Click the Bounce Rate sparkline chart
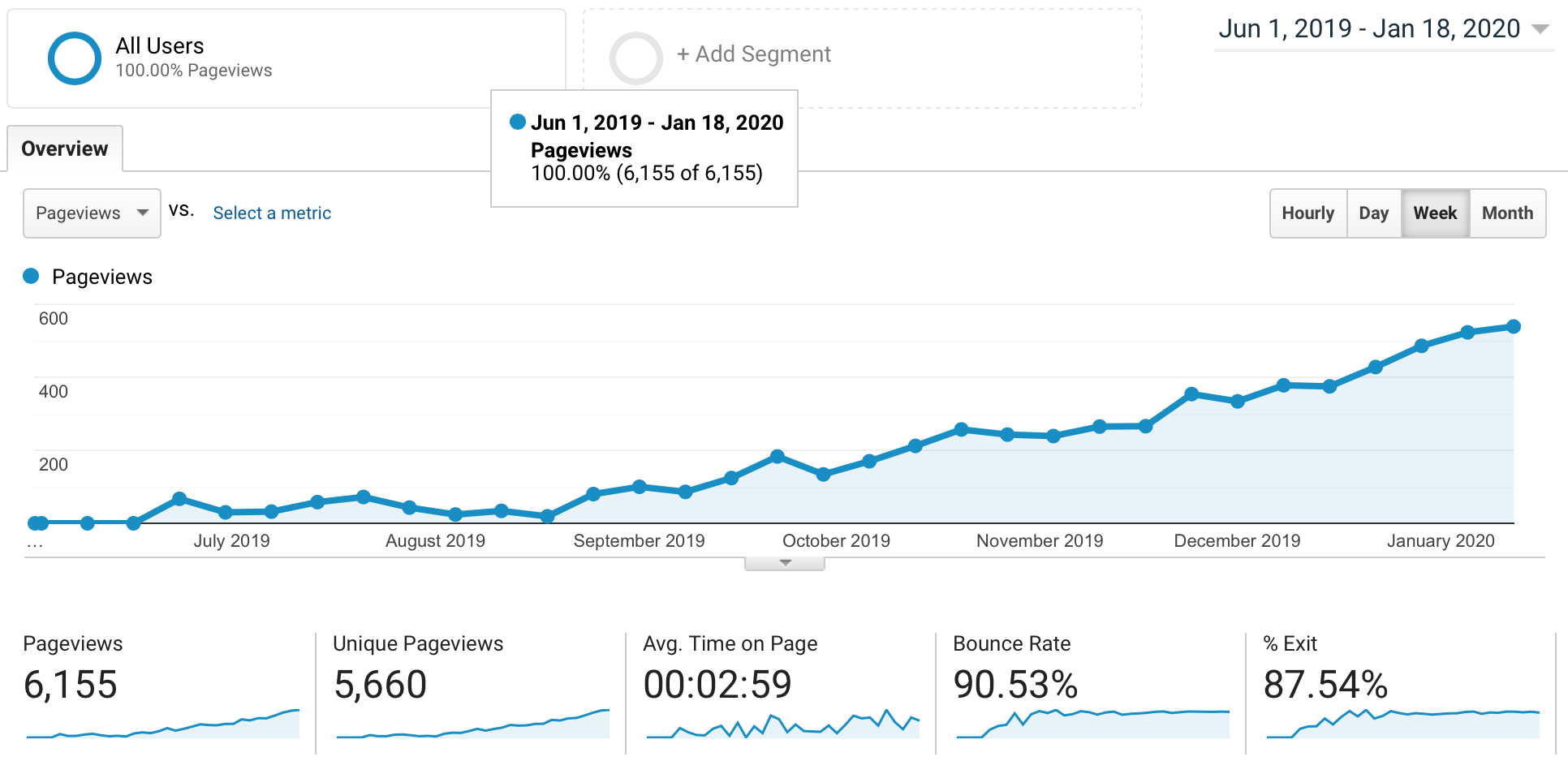 [x=1092, y=724]
